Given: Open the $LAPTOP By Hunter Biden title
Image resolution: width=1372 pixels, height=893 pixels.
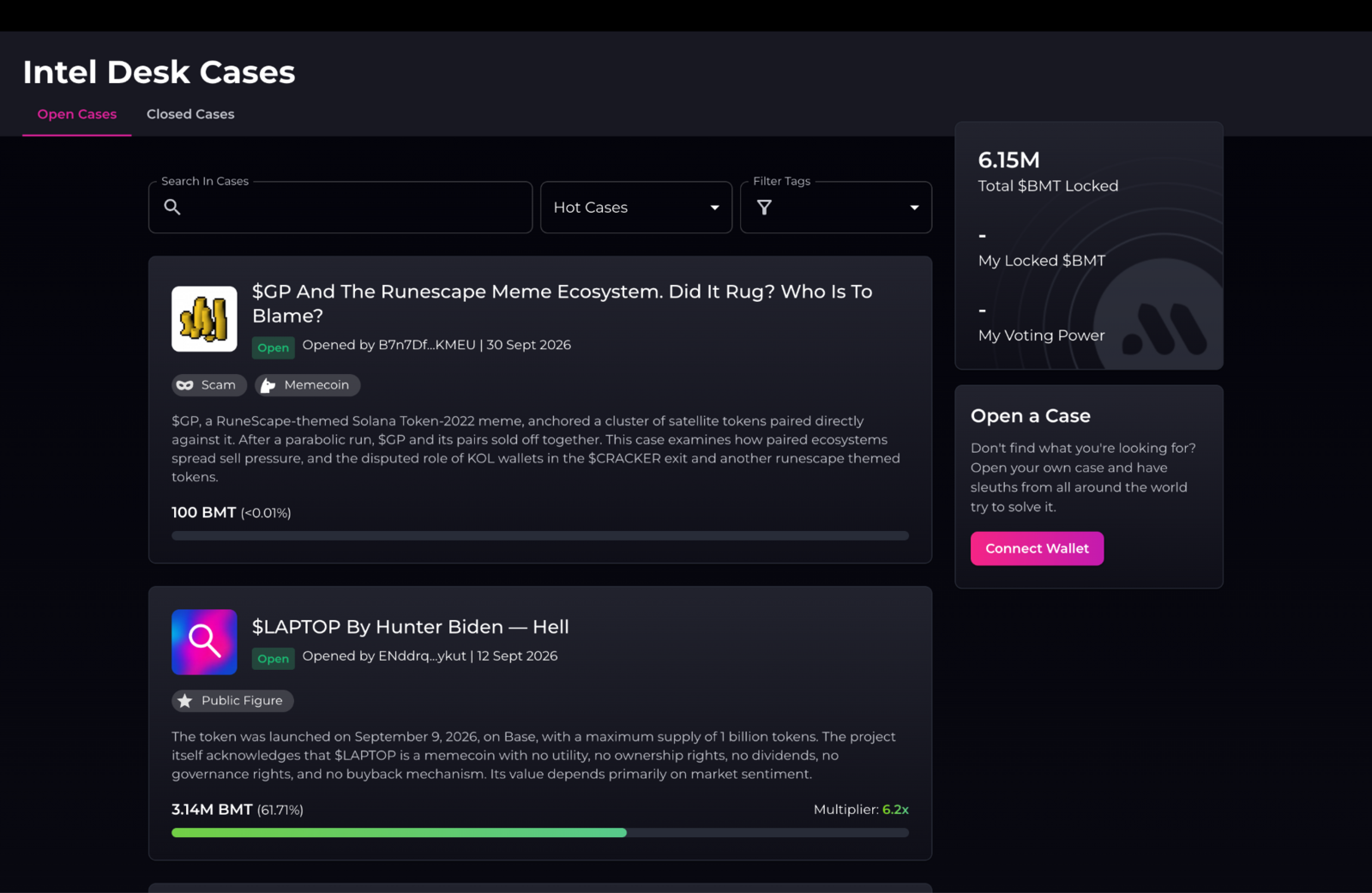Looking at the screenshot, I should tap(411, 627).
